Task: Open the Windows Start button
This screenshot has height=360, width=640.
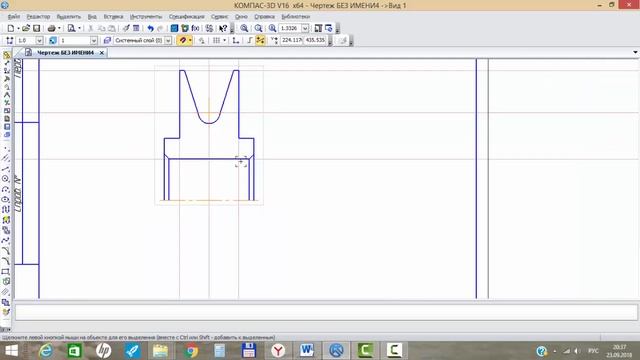Action: (x=11, y=351)
